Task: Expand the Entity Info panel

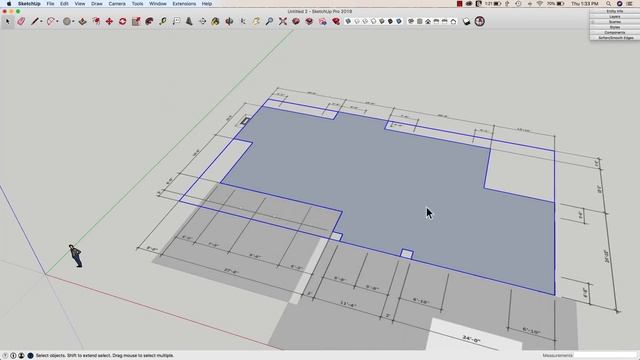Action: pyautogui.click(x=614, y=11)
